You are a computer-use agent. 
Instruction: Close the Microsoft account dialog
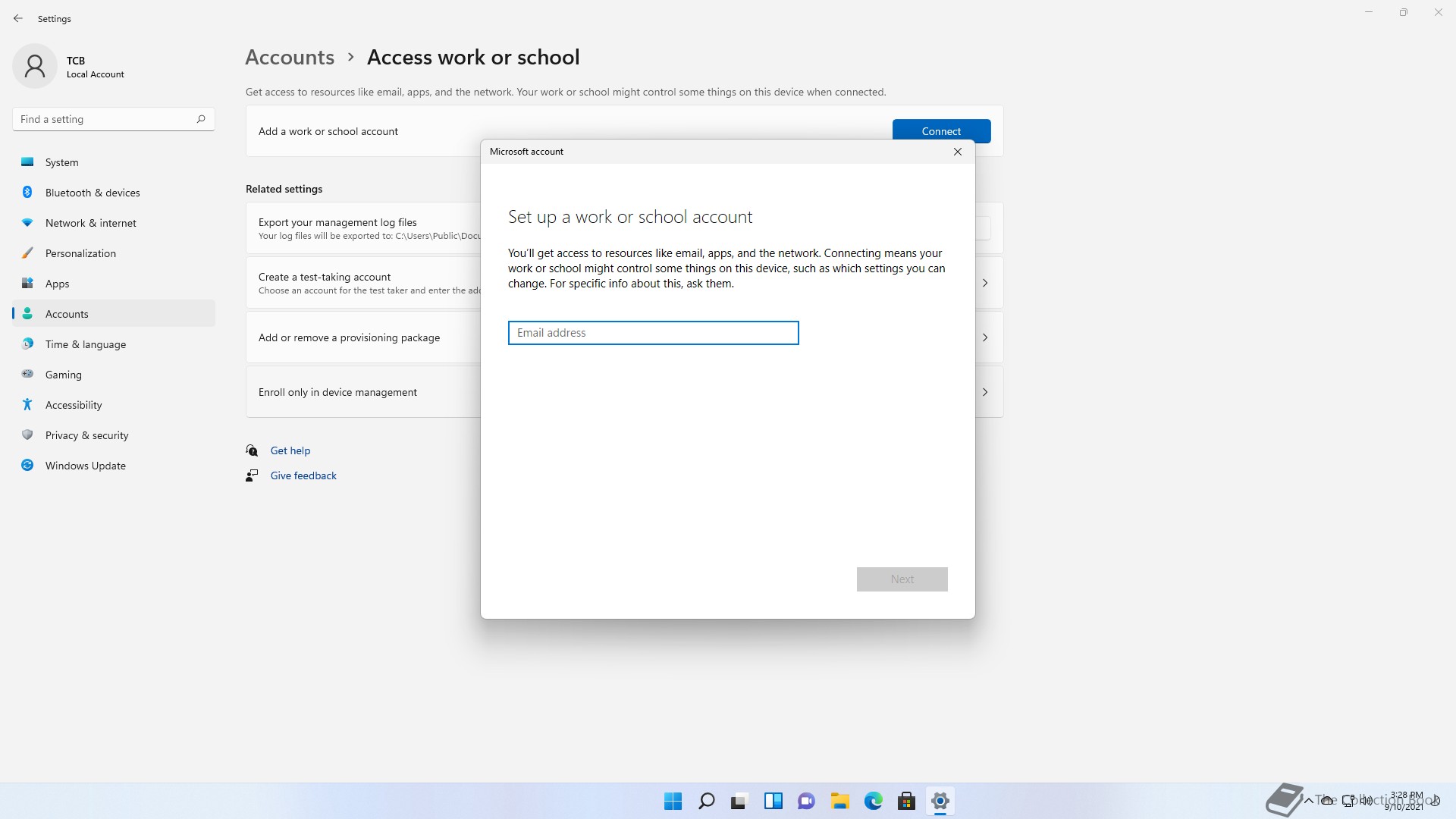[958, 152]
